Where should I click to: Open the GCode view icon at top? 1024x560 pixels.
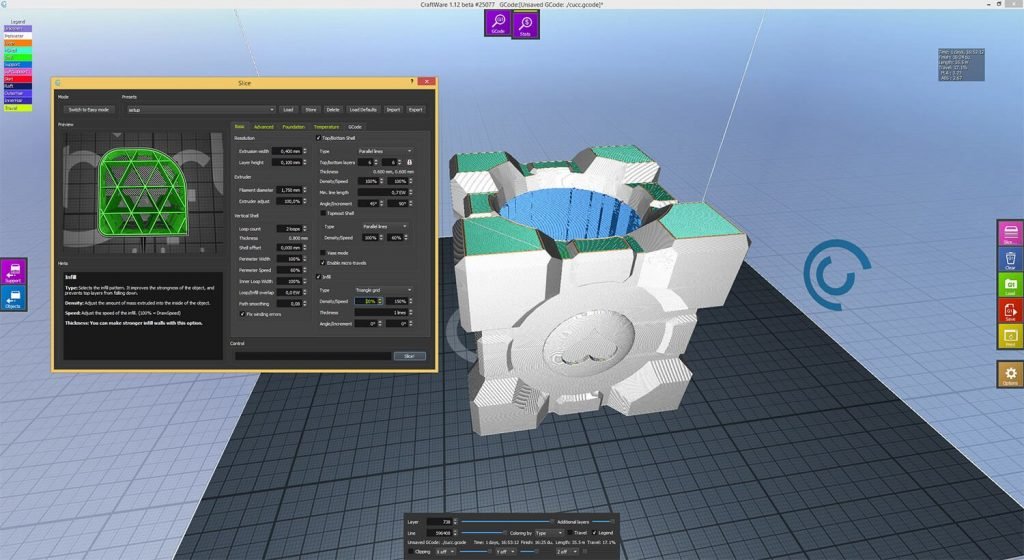[498, 23]
